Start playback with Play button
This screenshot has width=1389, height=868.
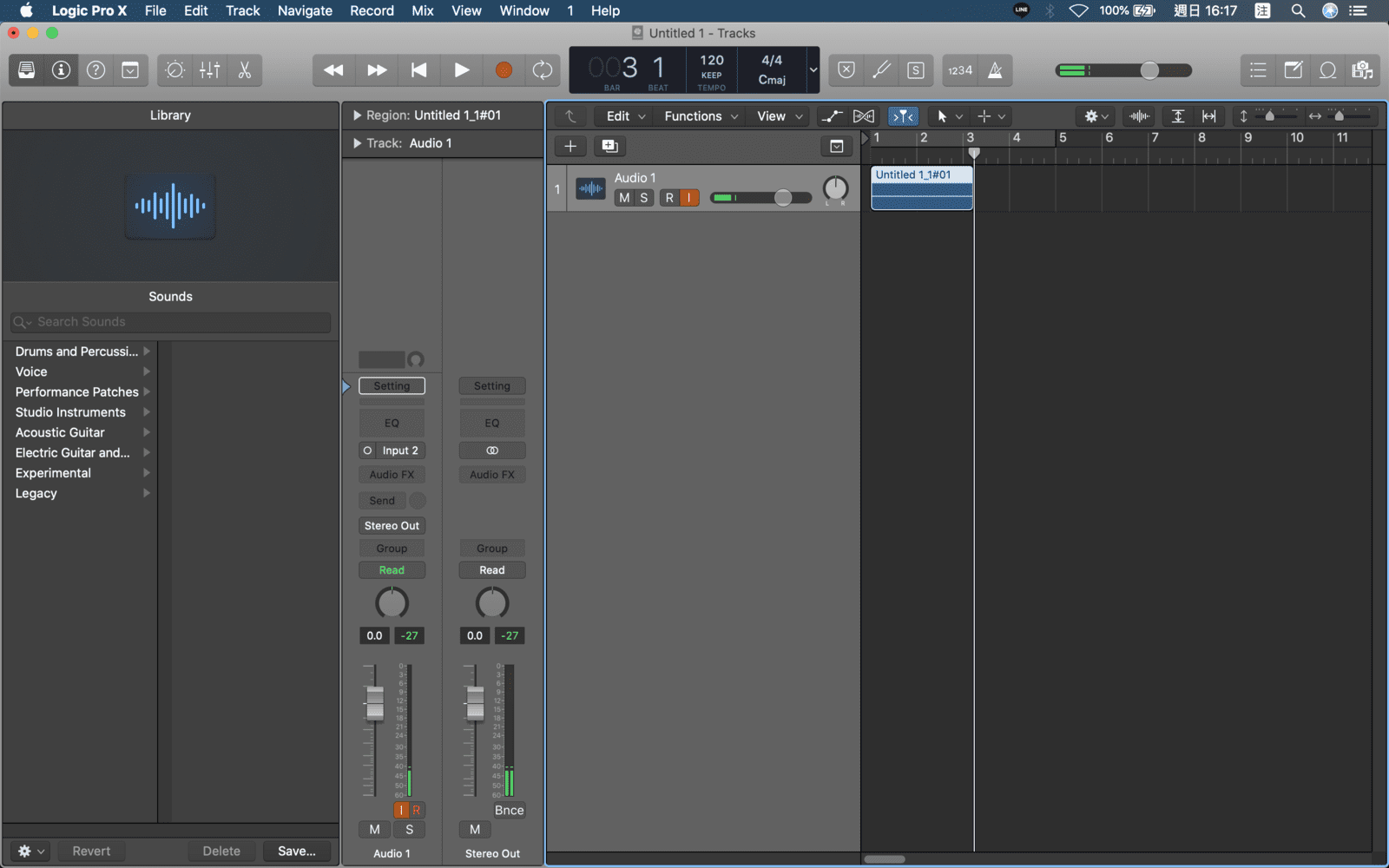click(x=462, y=70)
